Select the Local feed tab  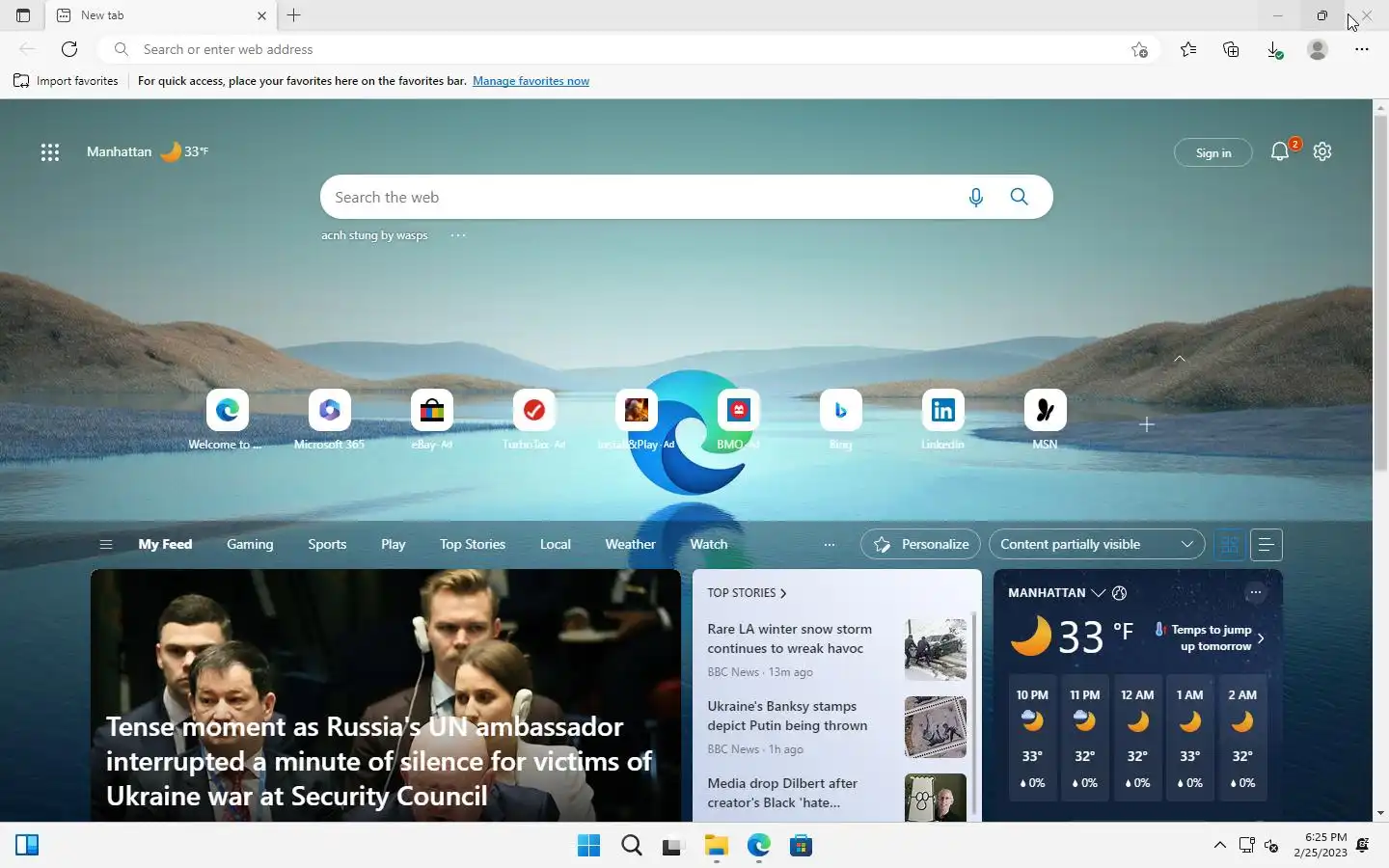pos(556,544)
